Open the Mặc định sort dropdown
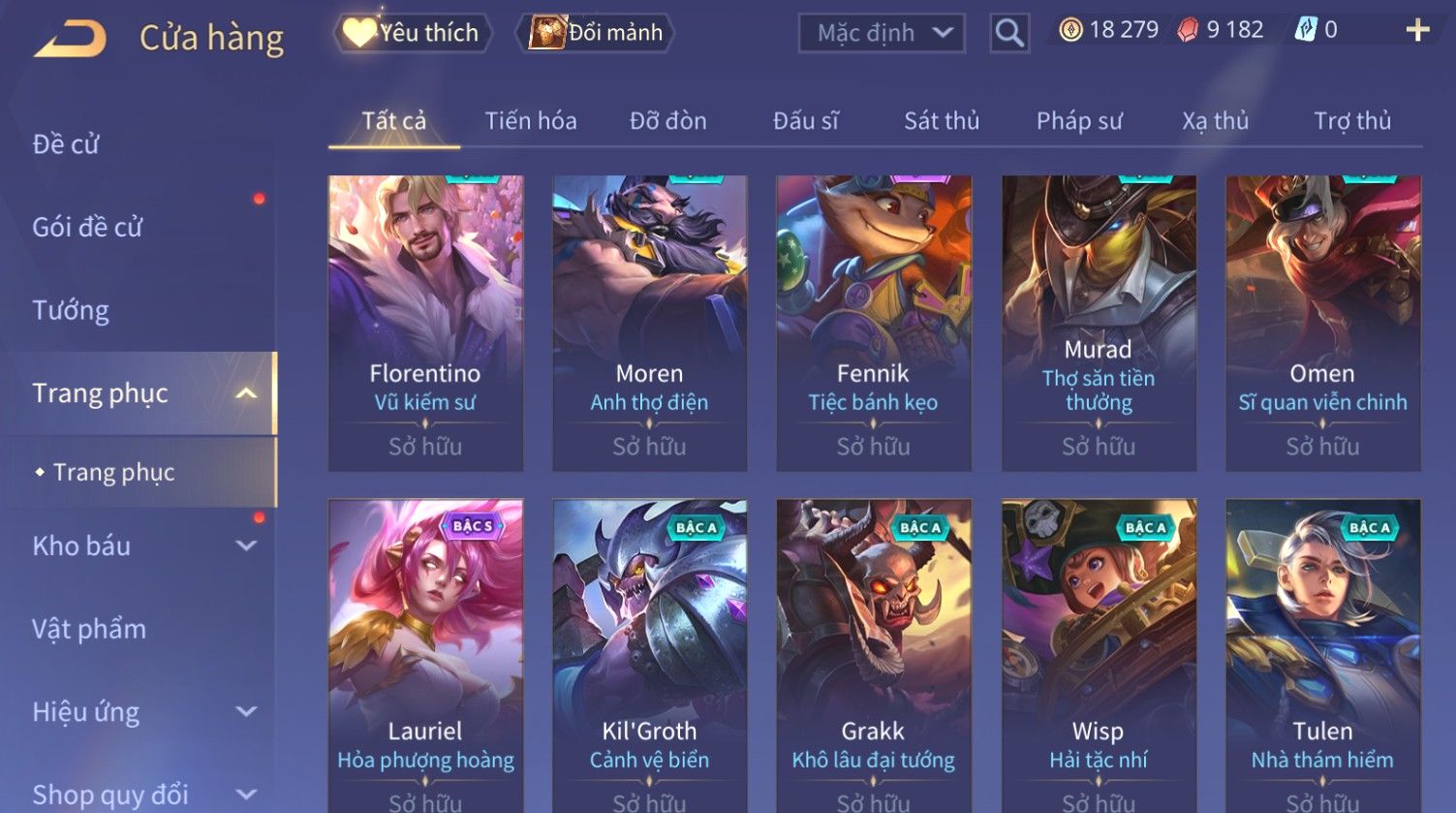 [882, 33]
